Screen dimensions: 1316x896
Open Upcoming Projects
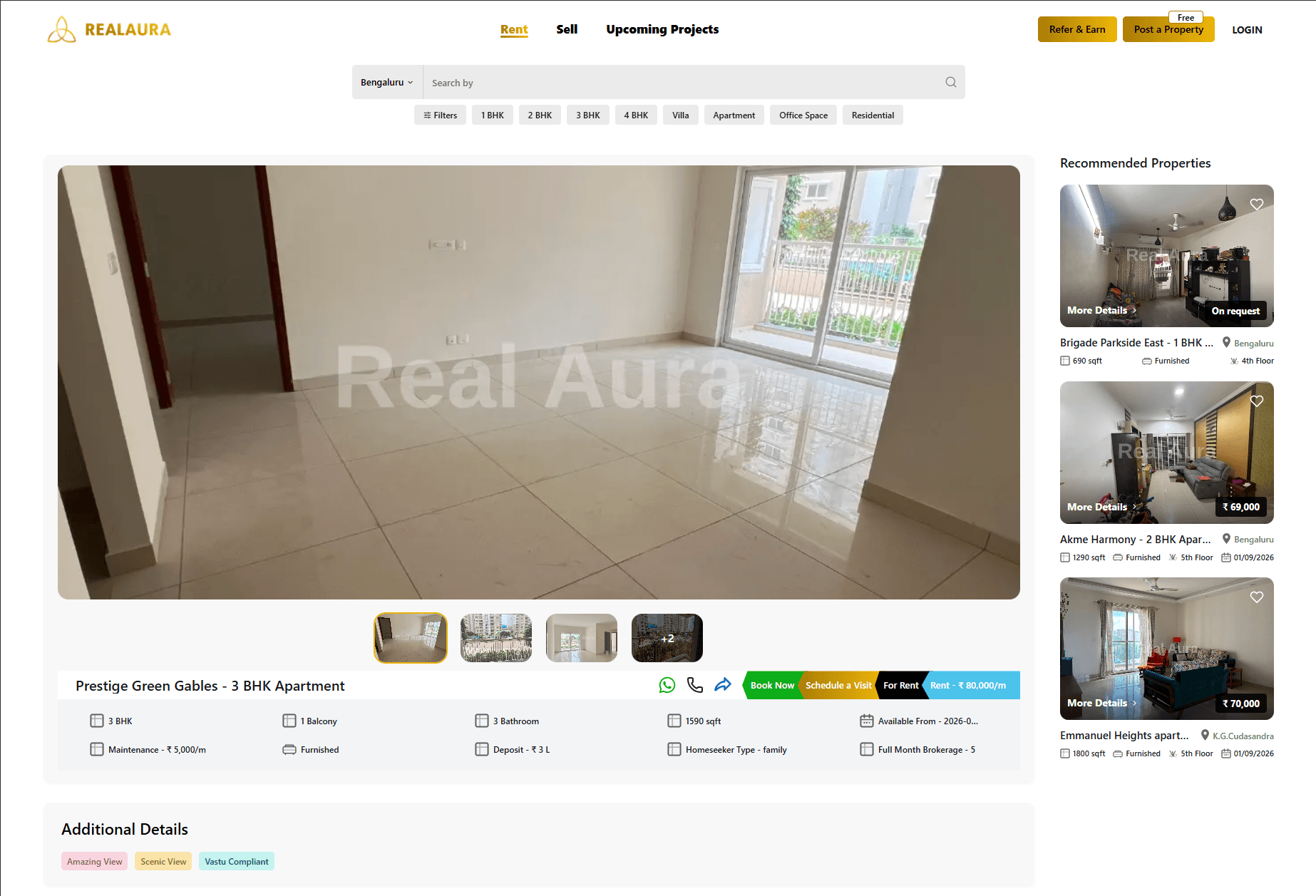coord(662,29)
